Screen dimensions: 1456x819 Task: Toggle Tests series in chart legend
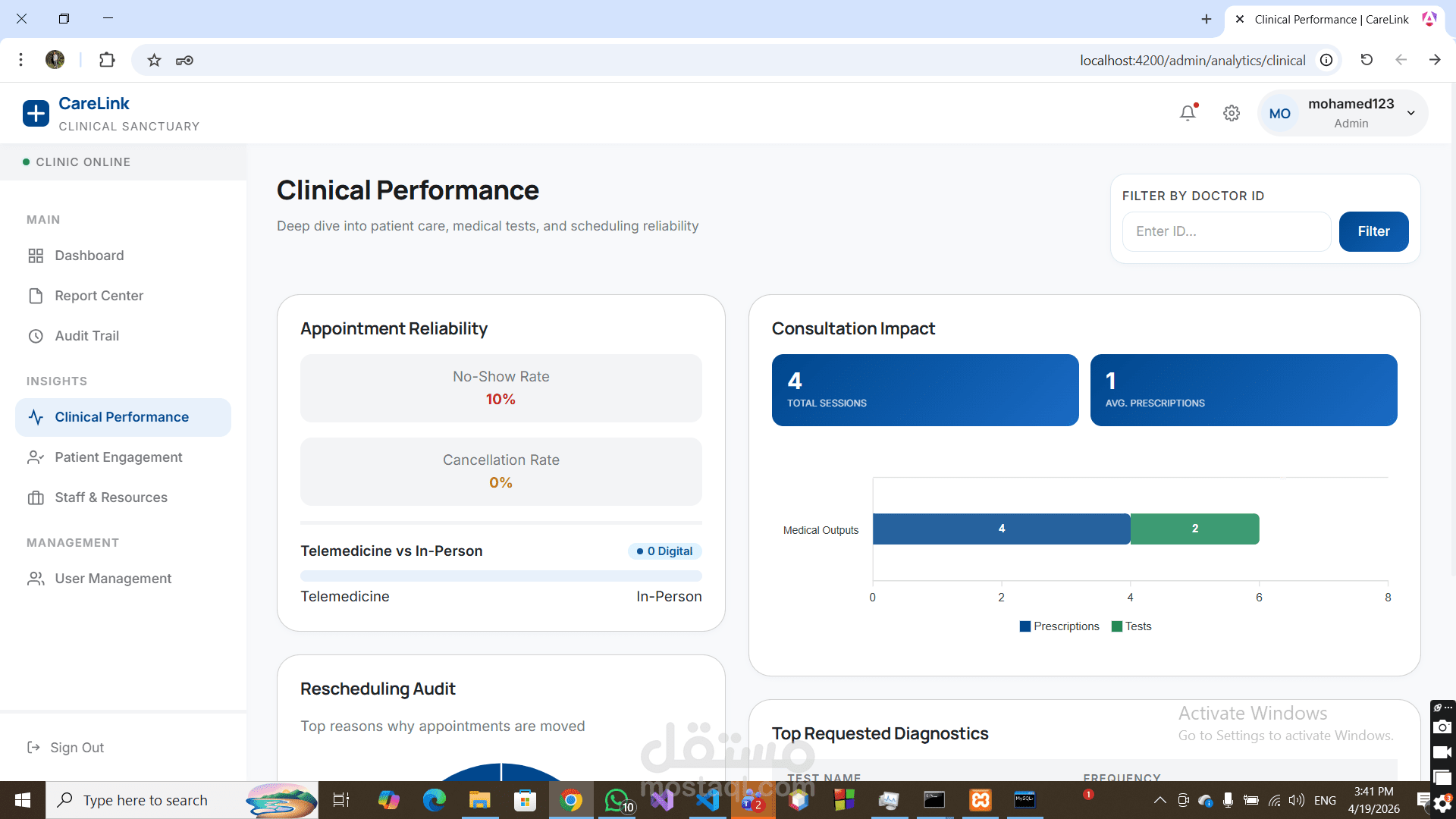(1131, 626)
